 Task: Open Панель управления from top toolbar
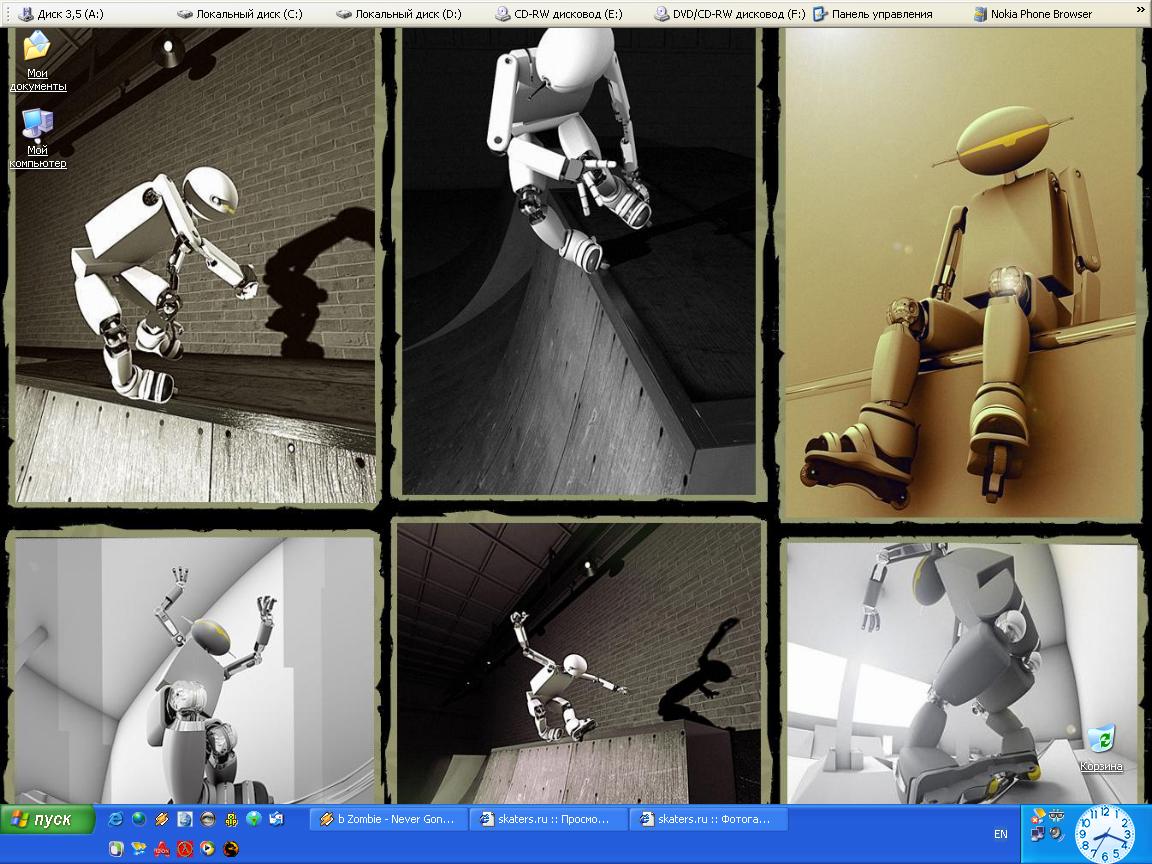click(872, 14)
